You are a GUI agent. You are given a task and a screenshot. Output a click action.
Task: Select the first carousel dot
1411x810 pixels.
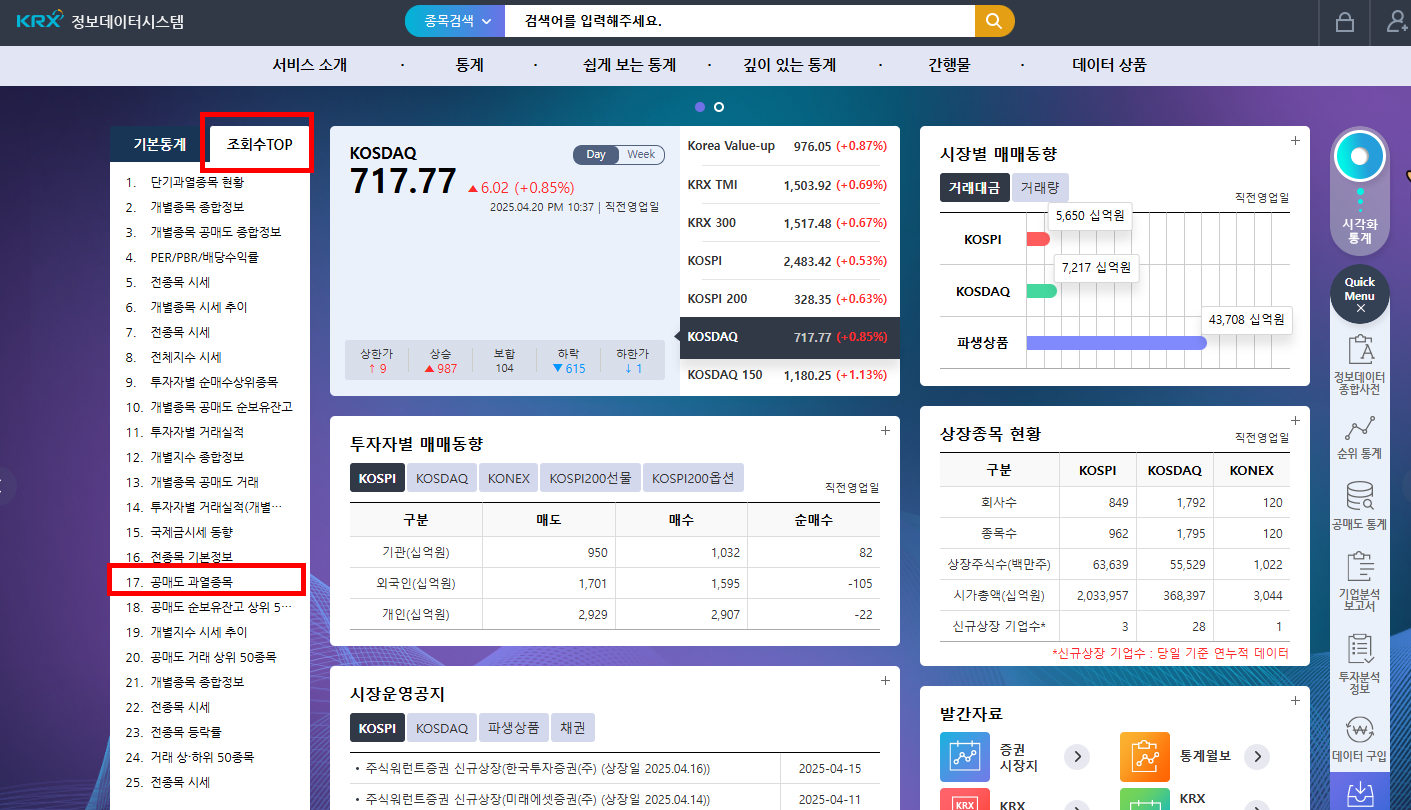coord(700,107)
